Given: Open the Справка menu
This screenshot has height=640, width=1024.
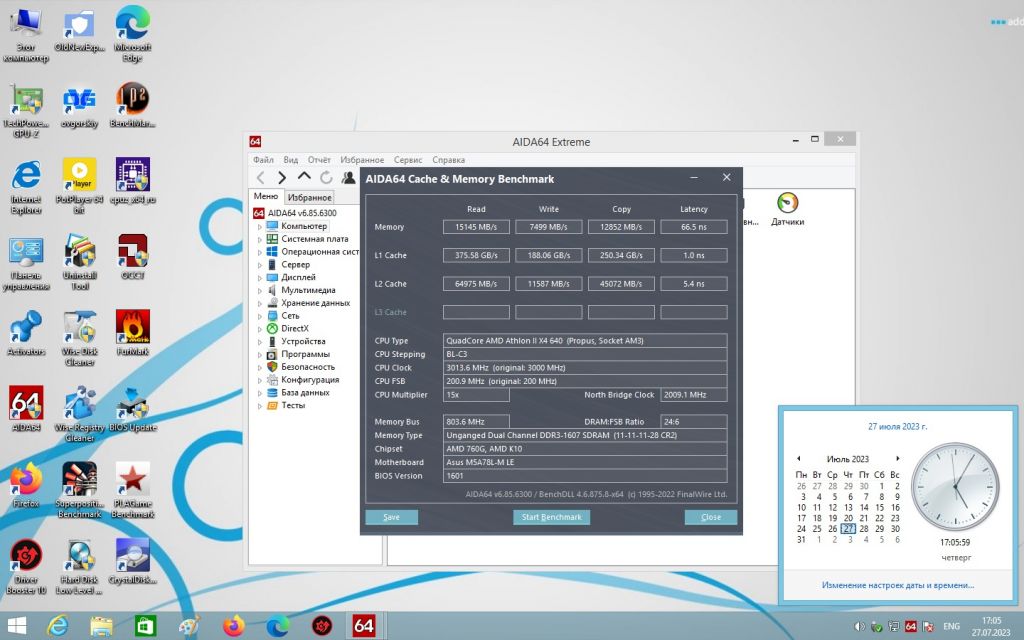Looking at the screenshot, I should 449,159.
